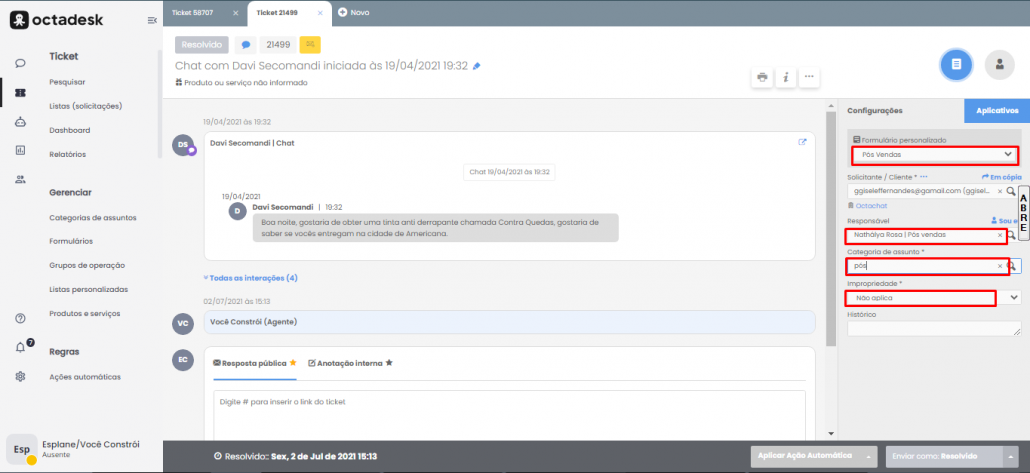Expand the Formulário personalizado dropdown

(1007, 155)
